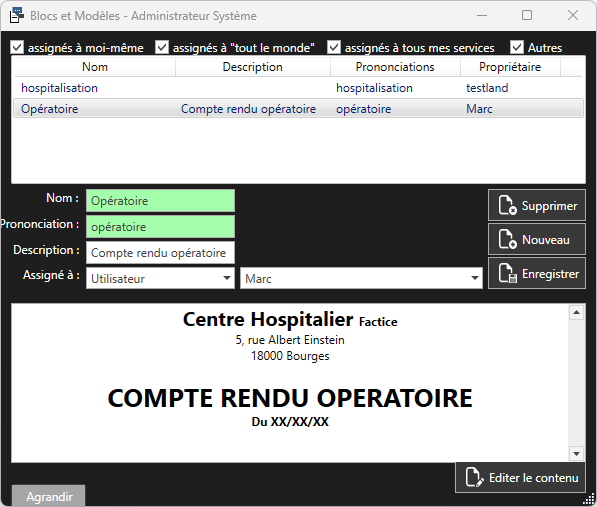The height and width of the screenshot is (507, 597).
Task: Toggle the "assignés à tout le monde" checkbox
Action: [x=162, y=47]
